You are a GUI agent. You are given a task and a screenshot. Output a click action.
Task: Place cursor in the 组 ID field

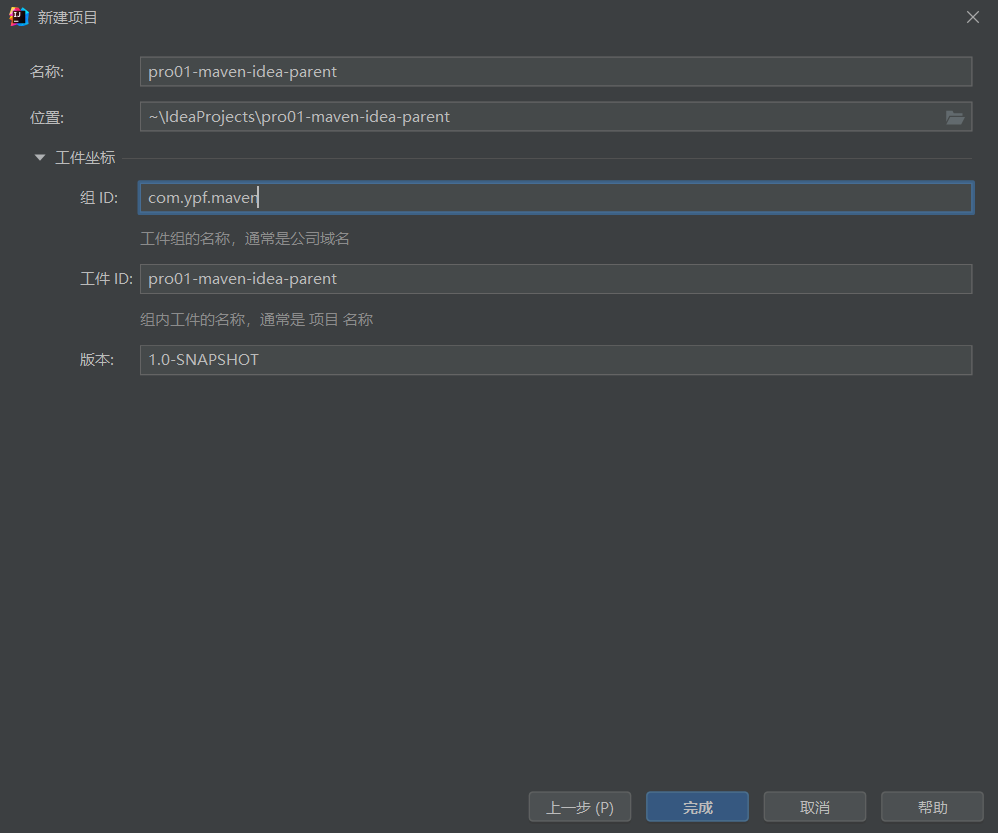[555, 198]
